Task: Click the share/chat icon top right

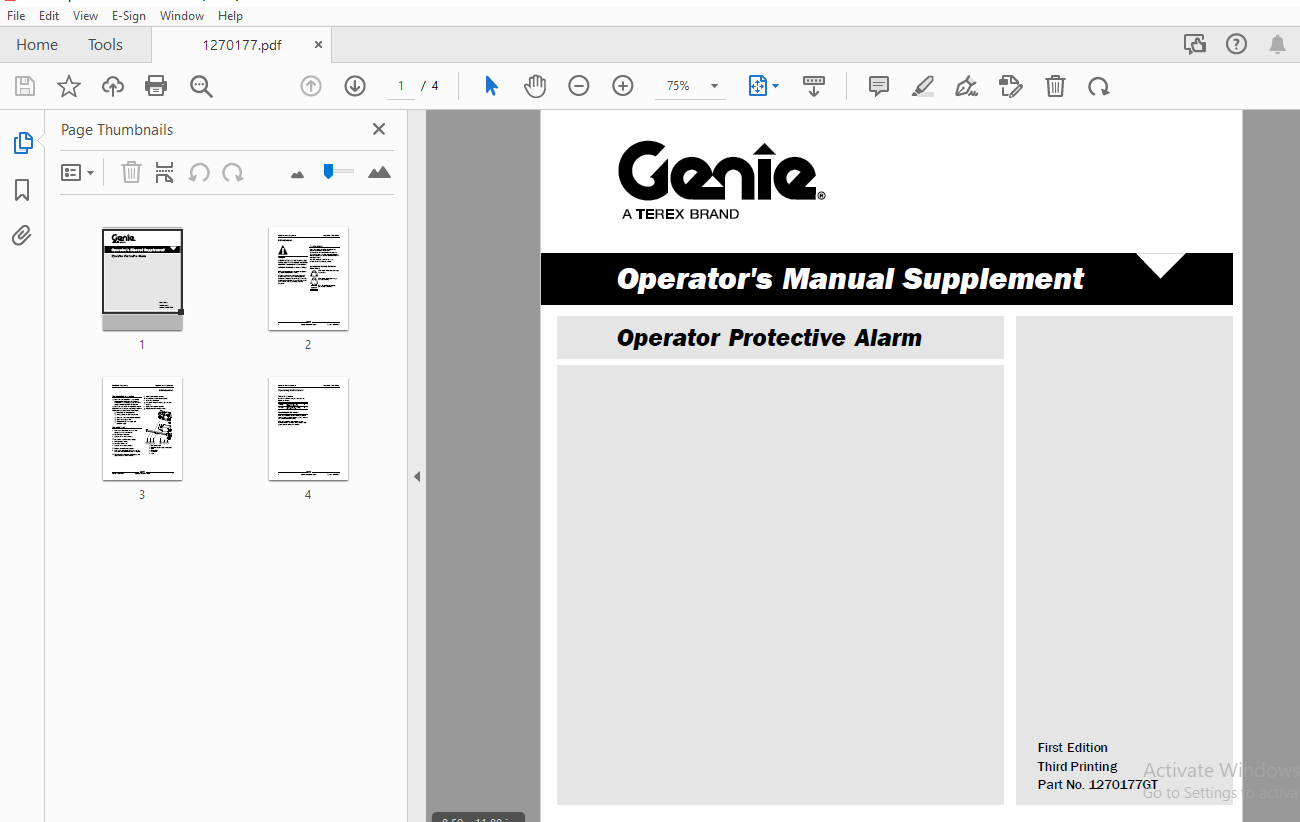Action: (x=1194, y=44)
